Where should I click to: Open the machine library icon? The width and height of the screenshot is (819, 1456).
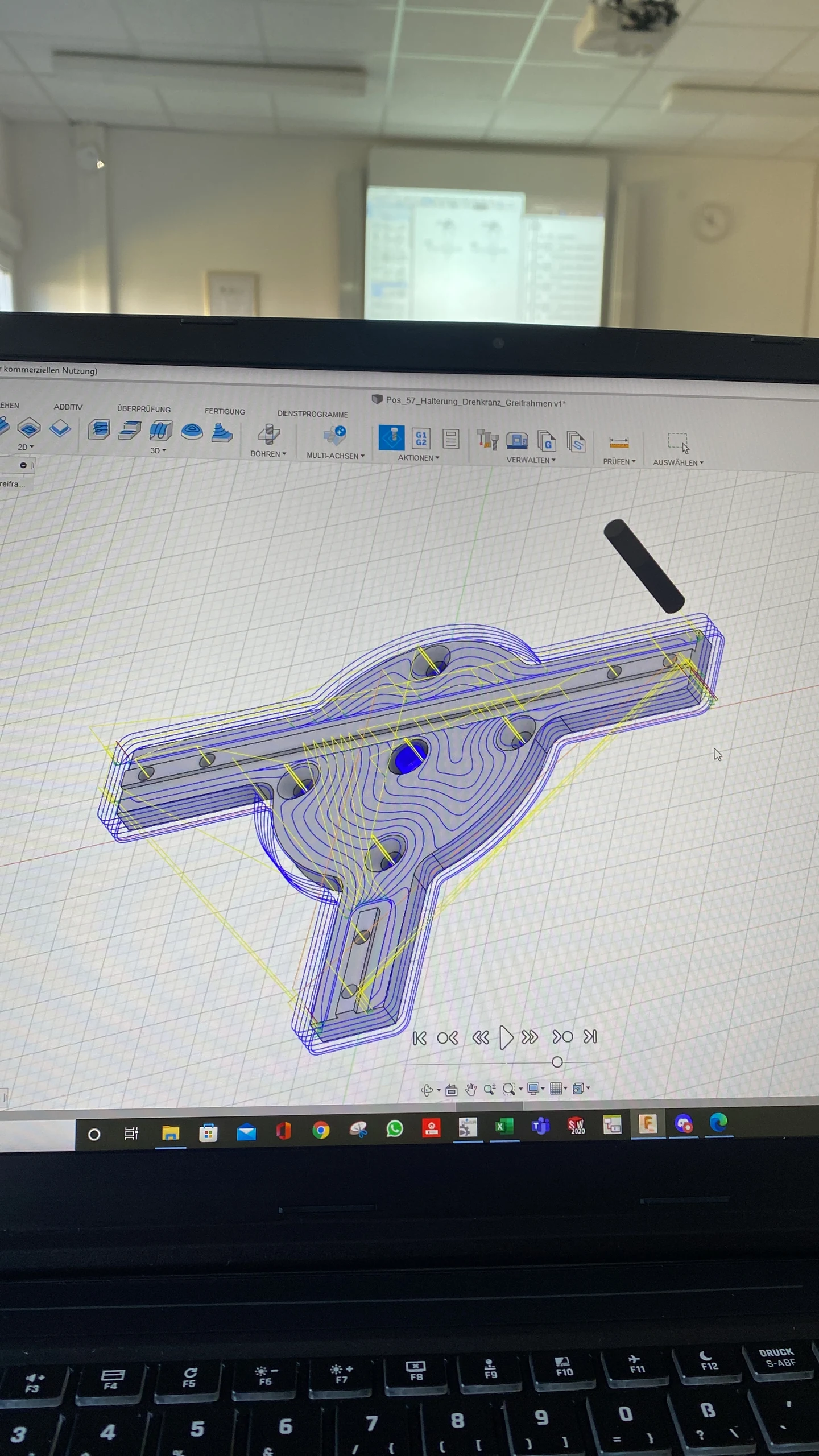pyautogui.click(x=517, y=441)
